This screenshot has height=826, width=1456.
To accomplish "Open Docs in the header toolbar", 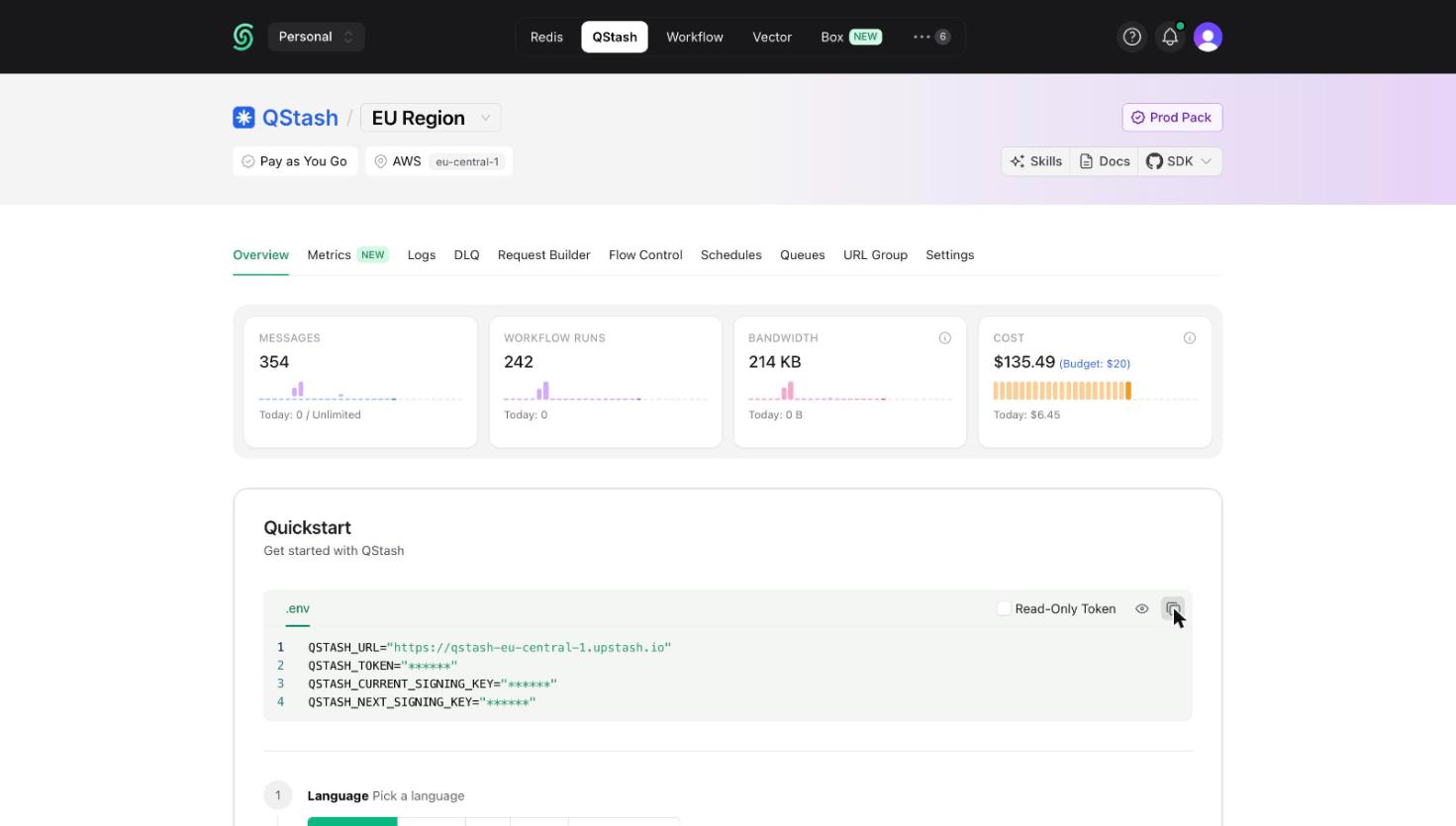I will pyautogui.click(x=1104, y=161).
